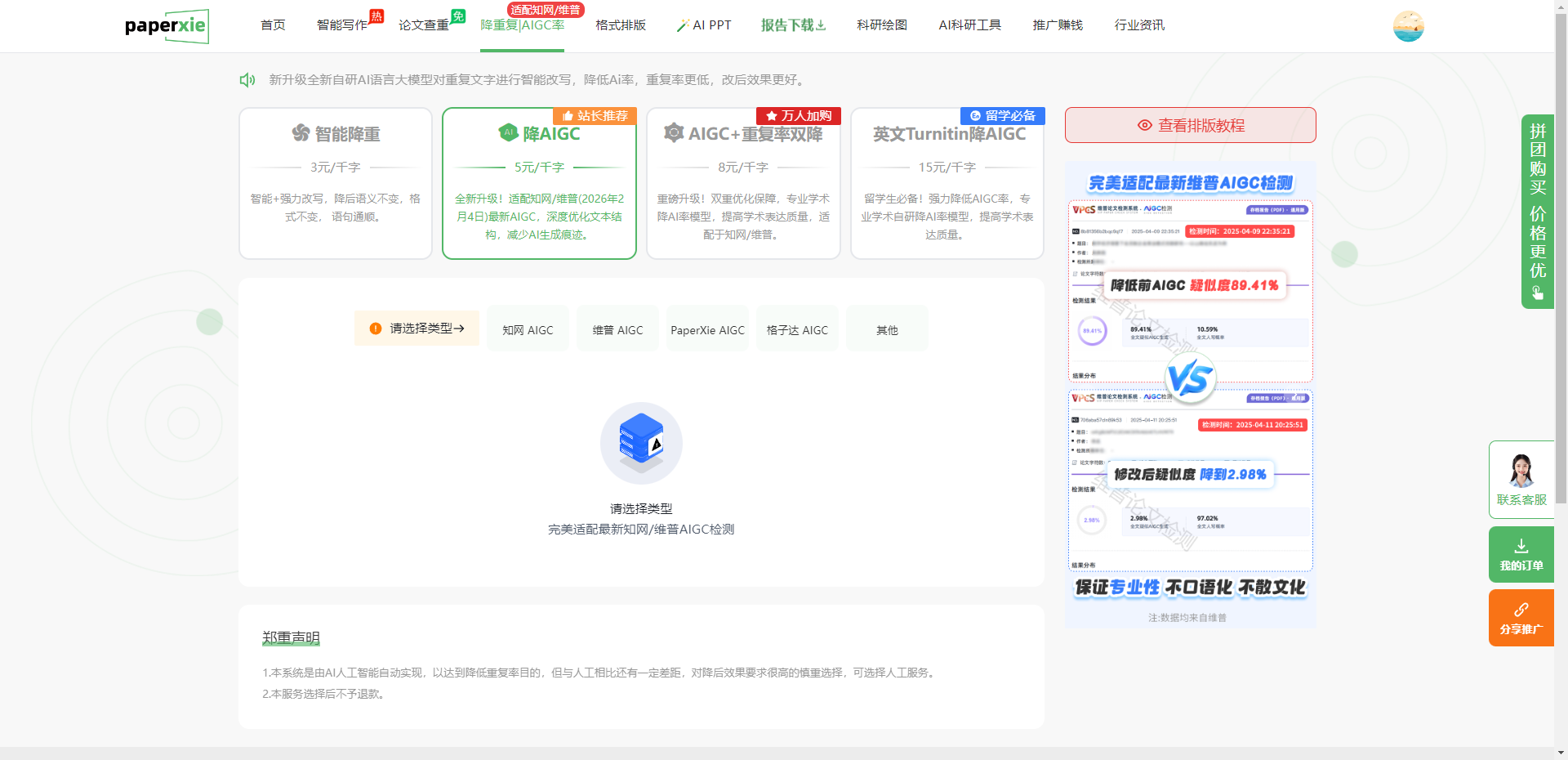Open the user avatar profile icon
Screen dimensions: 1568x760
tap(1408, 26)
